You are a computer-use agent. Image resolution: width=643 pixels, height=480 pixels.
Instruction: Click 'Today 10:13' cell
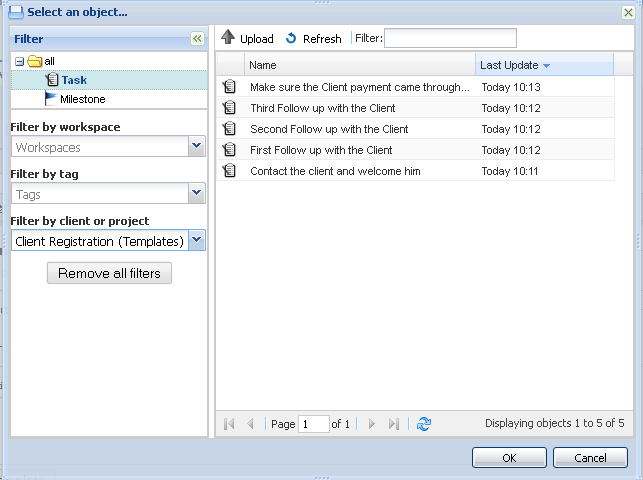[511, 87]
